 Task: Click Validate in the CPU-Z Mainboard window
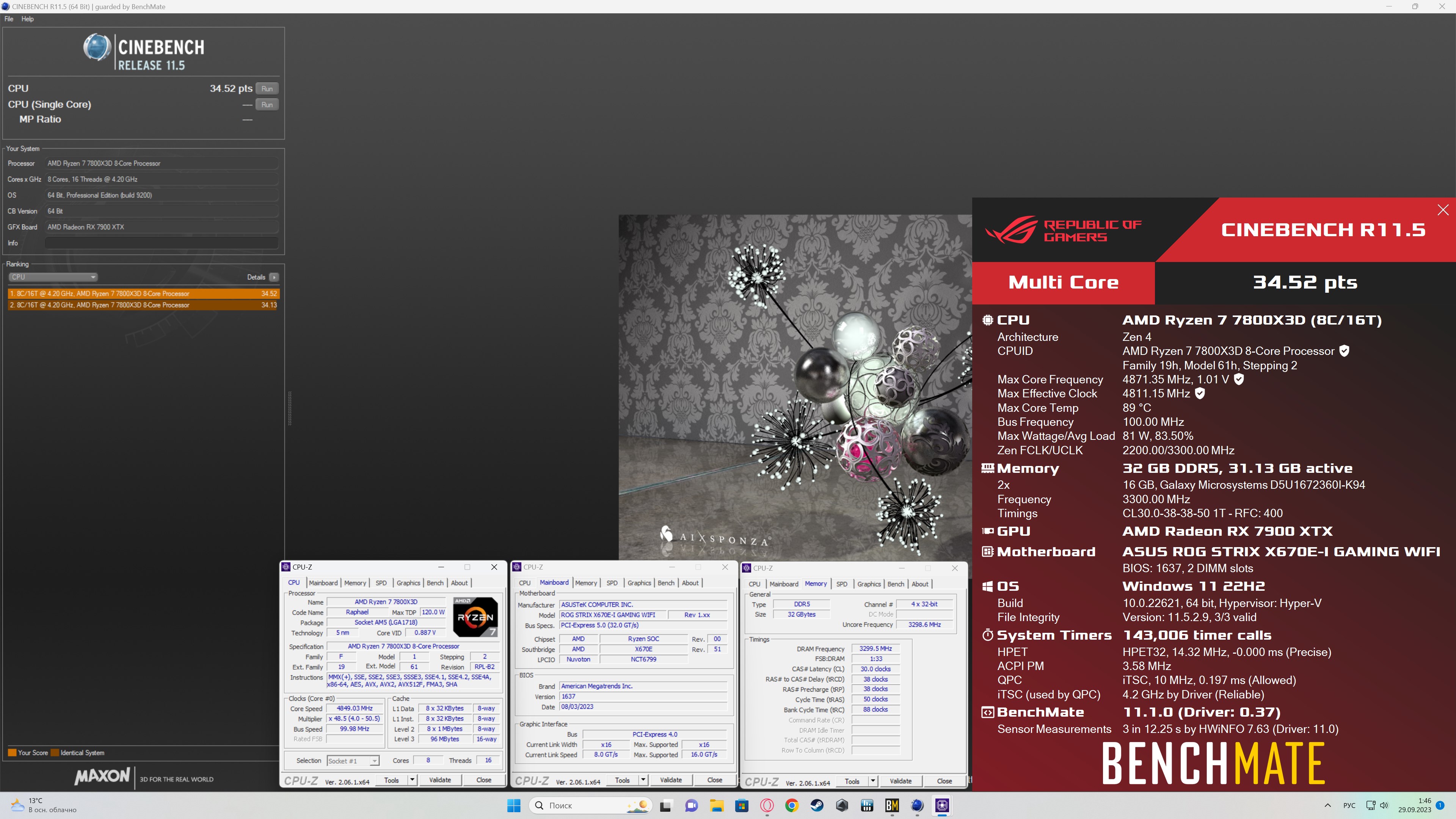[671, 780]
